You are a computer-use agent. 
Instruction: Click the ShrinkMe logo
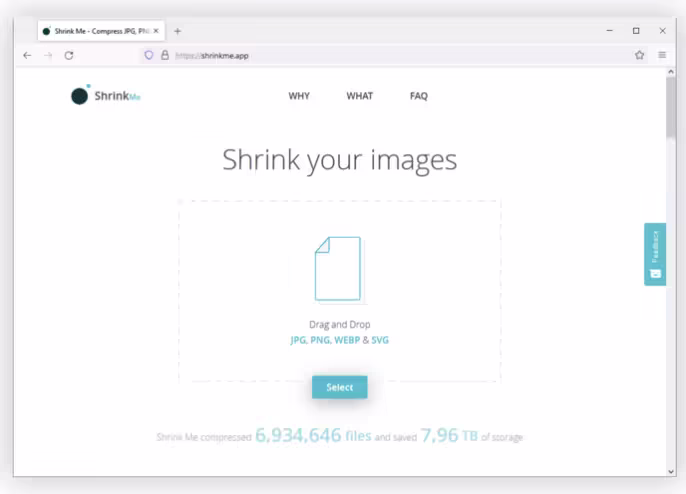pyautogui.click(x=105, y=96)
